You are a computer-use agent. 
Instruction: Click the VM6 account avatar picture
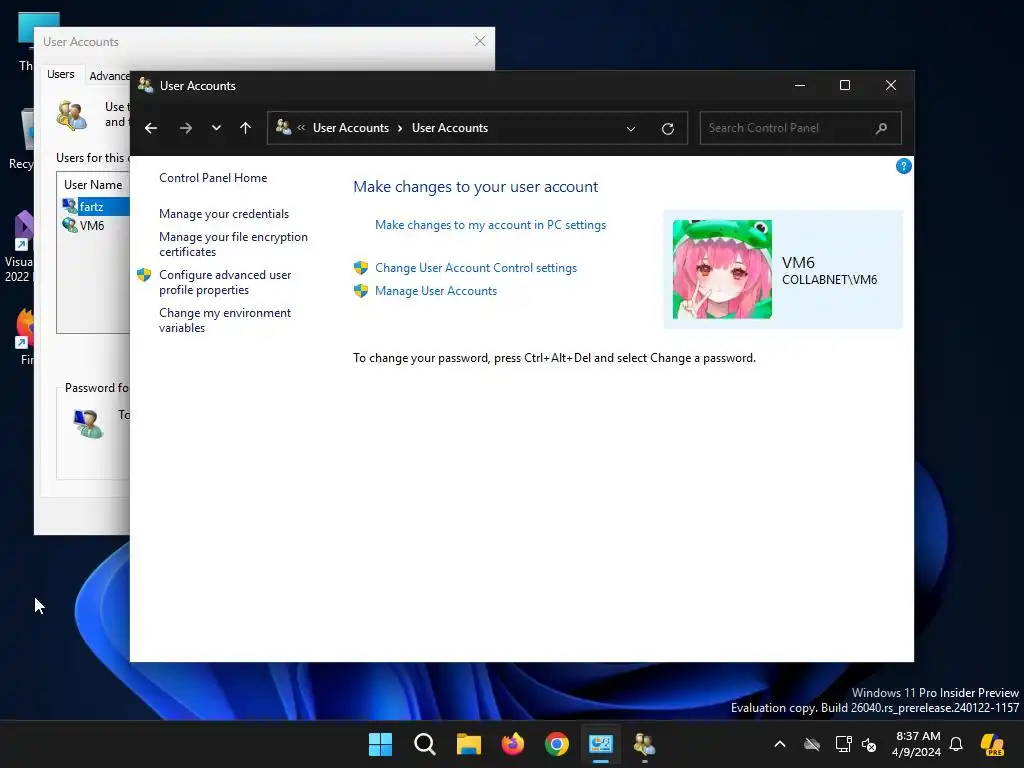722,269
